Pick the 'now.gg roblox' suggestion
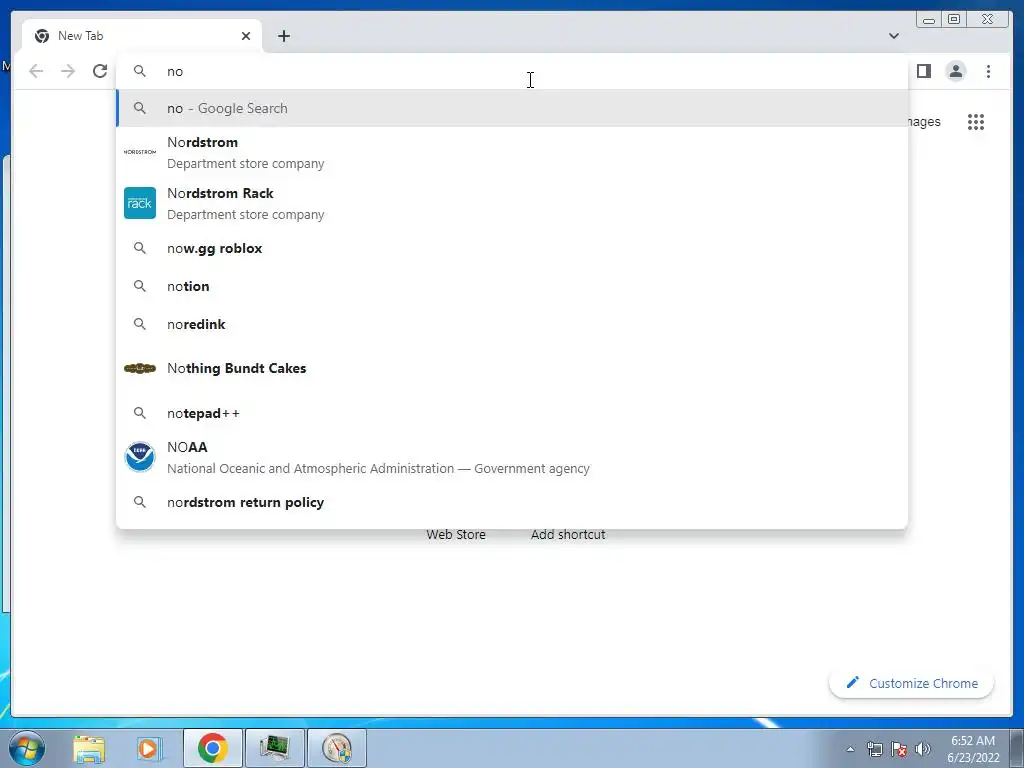This screenshot has width=1024, height=768. click(512, 248)
